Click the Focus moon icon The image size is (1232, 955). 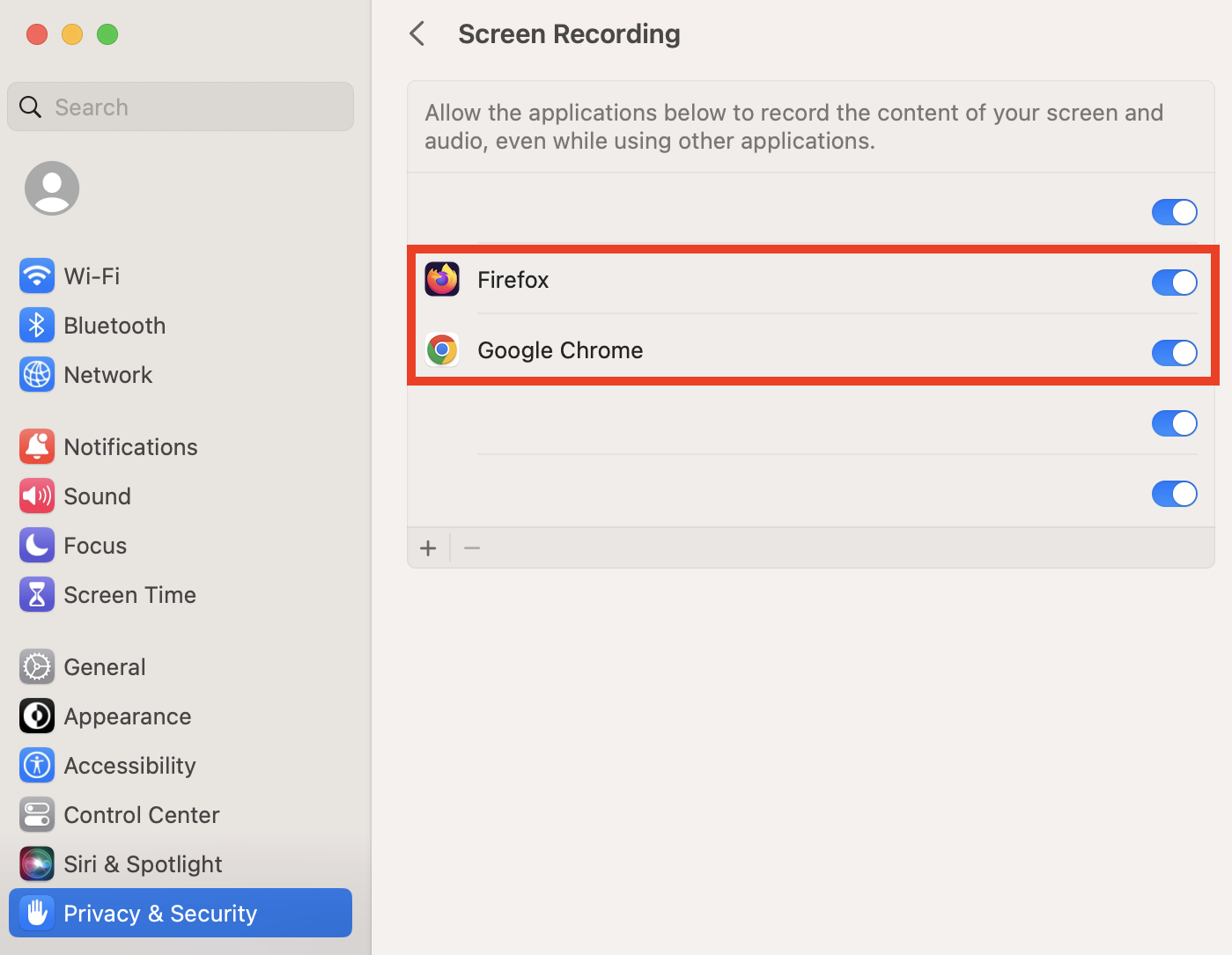coord(37,546)
